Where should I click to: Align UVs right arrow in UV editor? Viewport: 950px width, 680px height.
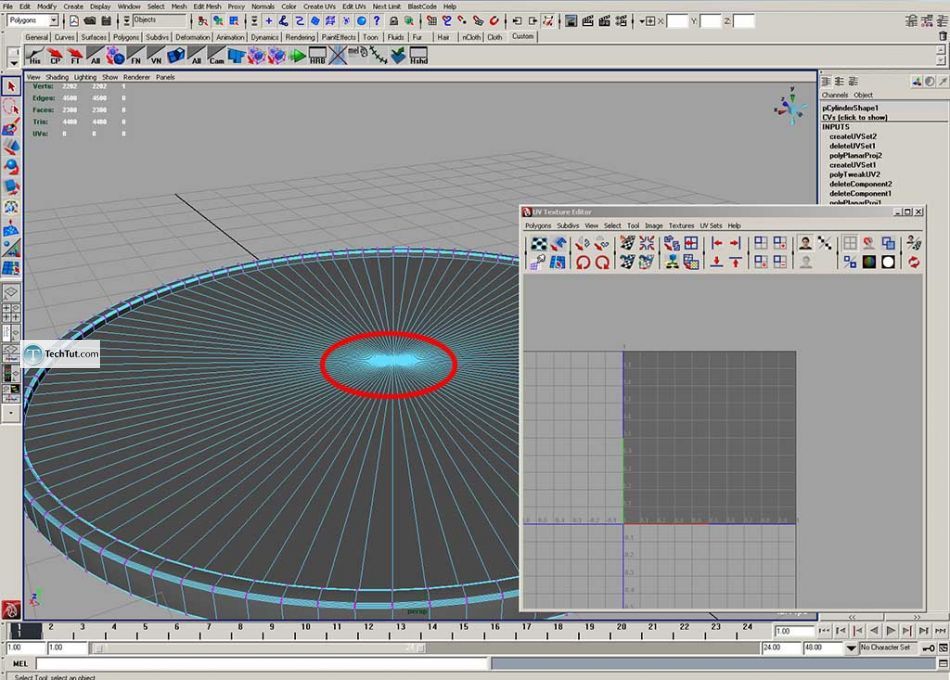click(736, 244)
